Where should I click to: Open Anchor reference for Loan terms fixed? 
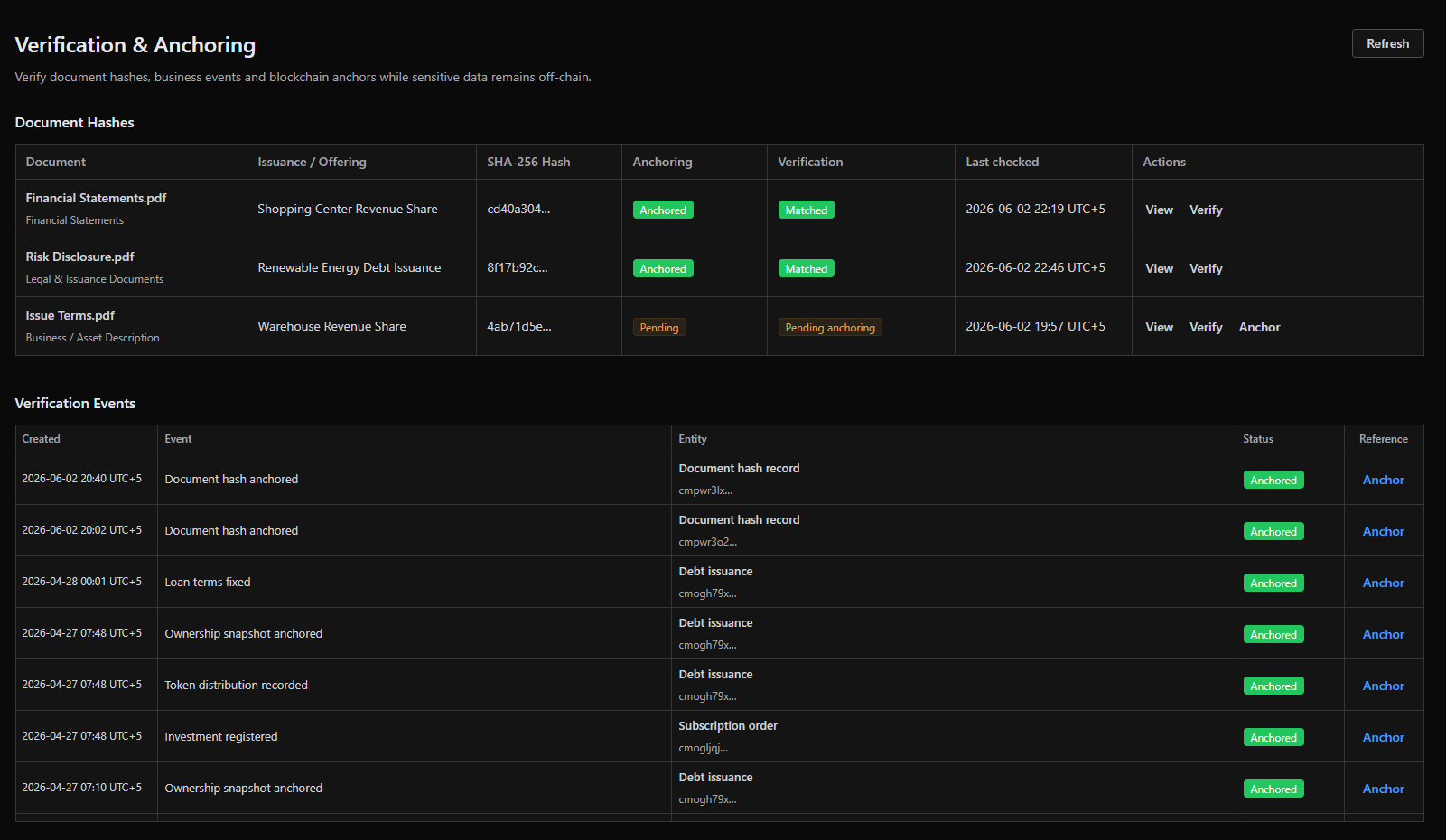[1383, 583]
